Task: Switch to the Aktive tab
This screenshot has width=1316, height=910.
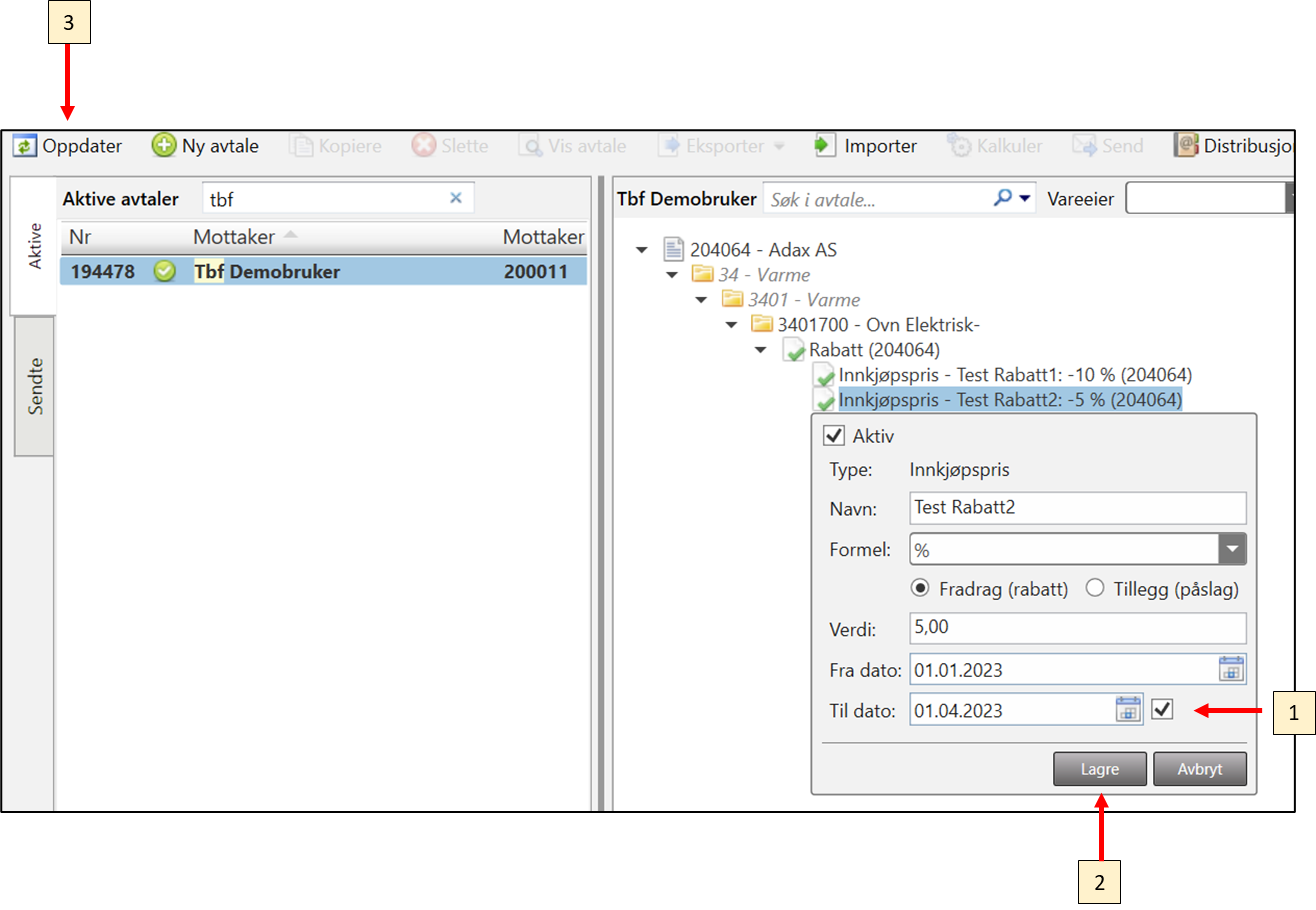Action: coord(35,248)
